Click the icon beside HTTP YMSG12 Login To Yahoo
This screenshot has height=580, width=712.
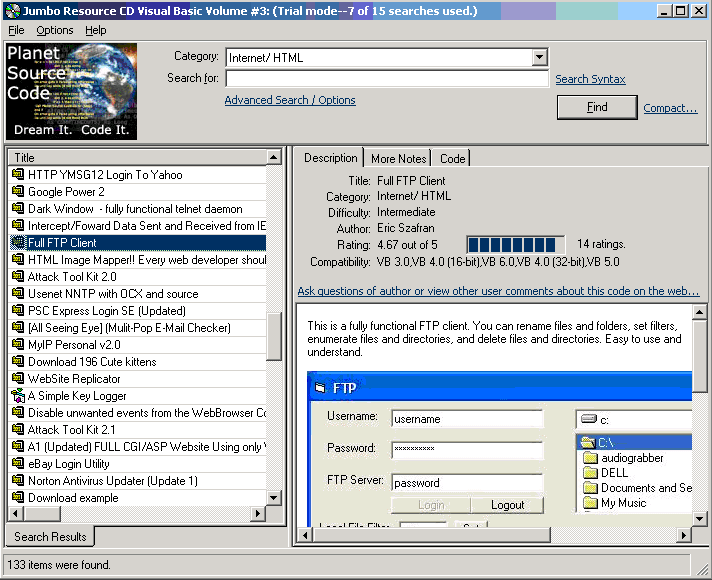point(18,174)
